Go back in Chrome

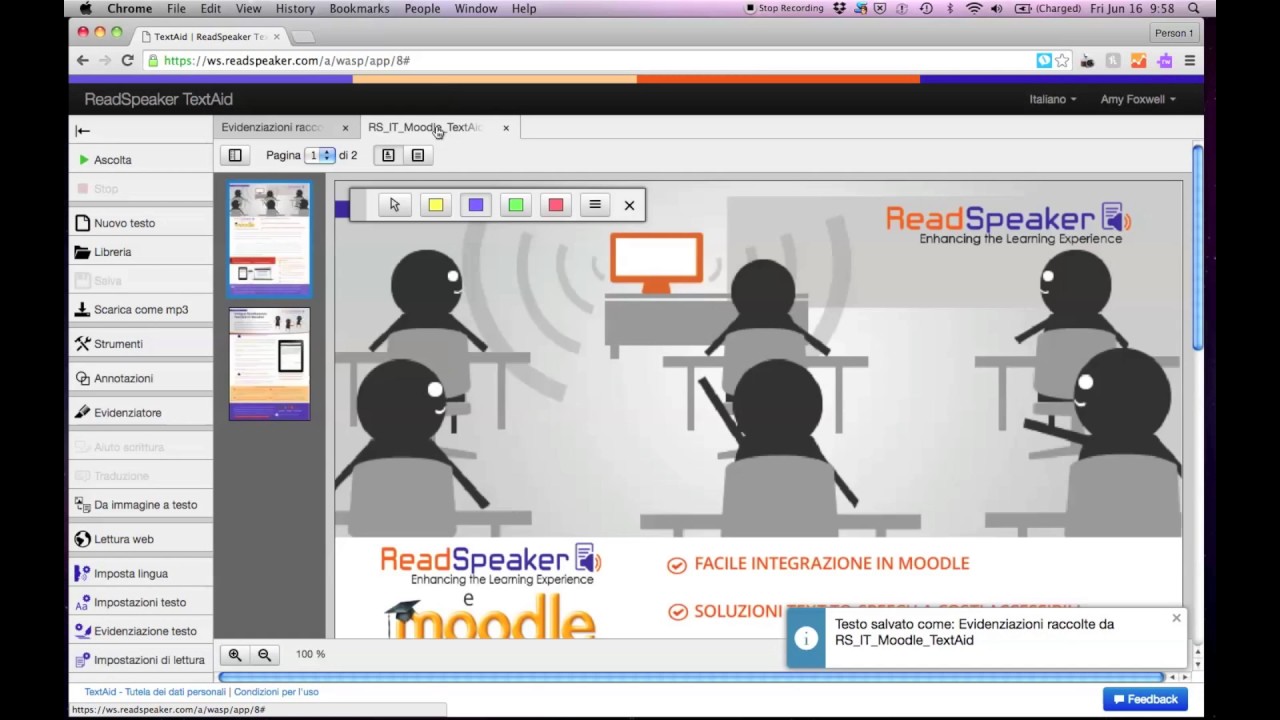point(82,60)
